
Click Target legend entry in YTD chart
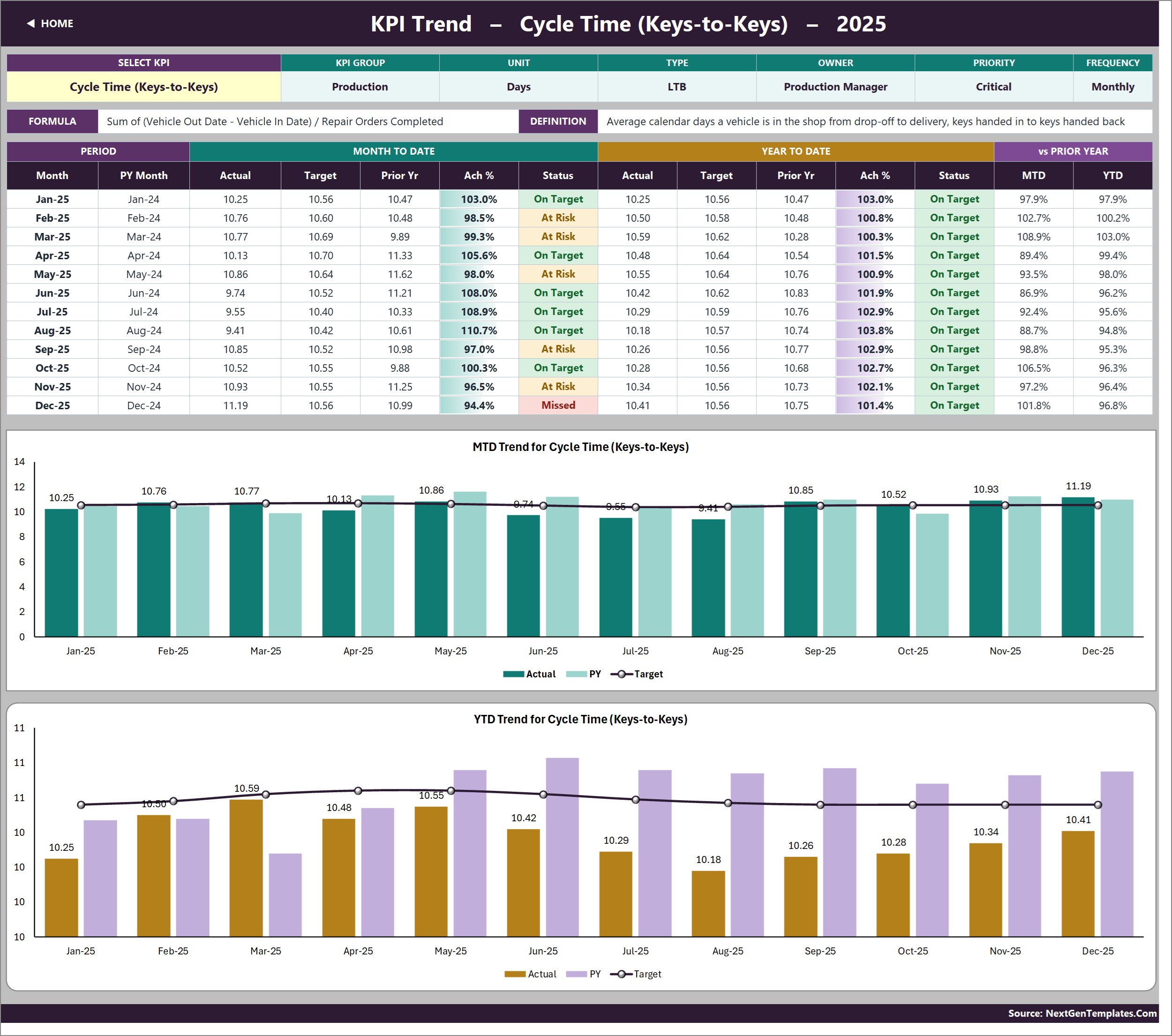click(637, 974)
